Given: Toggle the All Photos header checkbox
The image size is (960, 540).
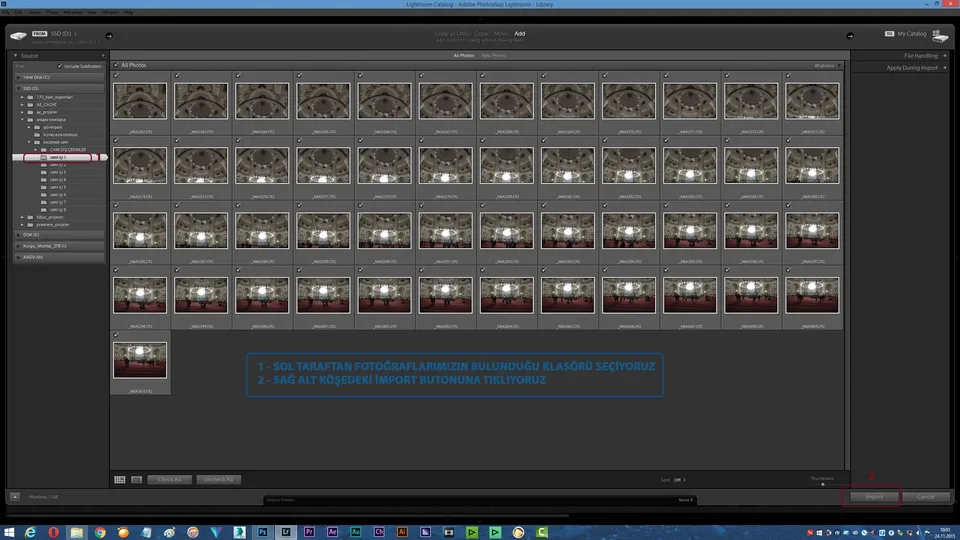Looking at the screenshot, I should click(116, 65).
